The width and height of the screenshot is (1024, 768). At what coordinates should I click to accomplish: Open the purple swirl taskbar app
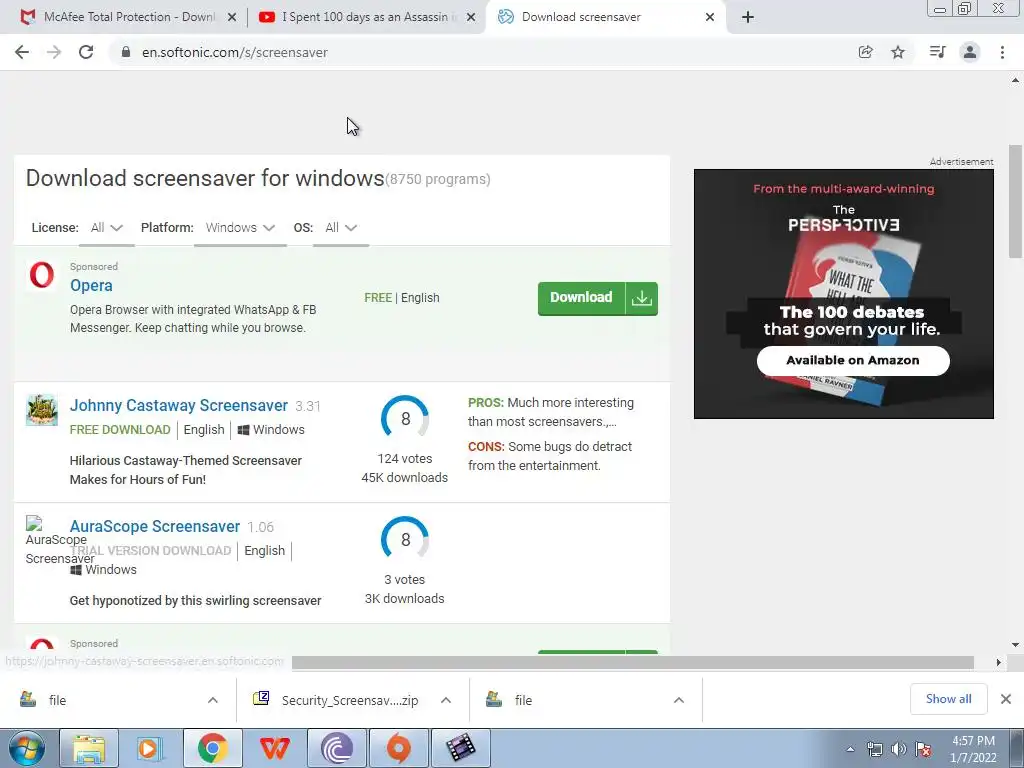337,748
